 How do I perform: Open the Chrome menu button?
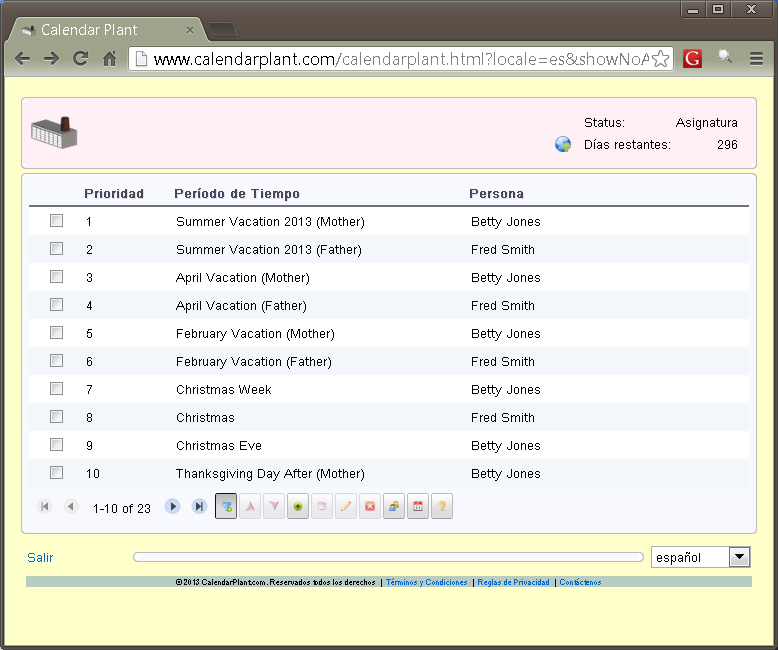click(x=756, y=59)
